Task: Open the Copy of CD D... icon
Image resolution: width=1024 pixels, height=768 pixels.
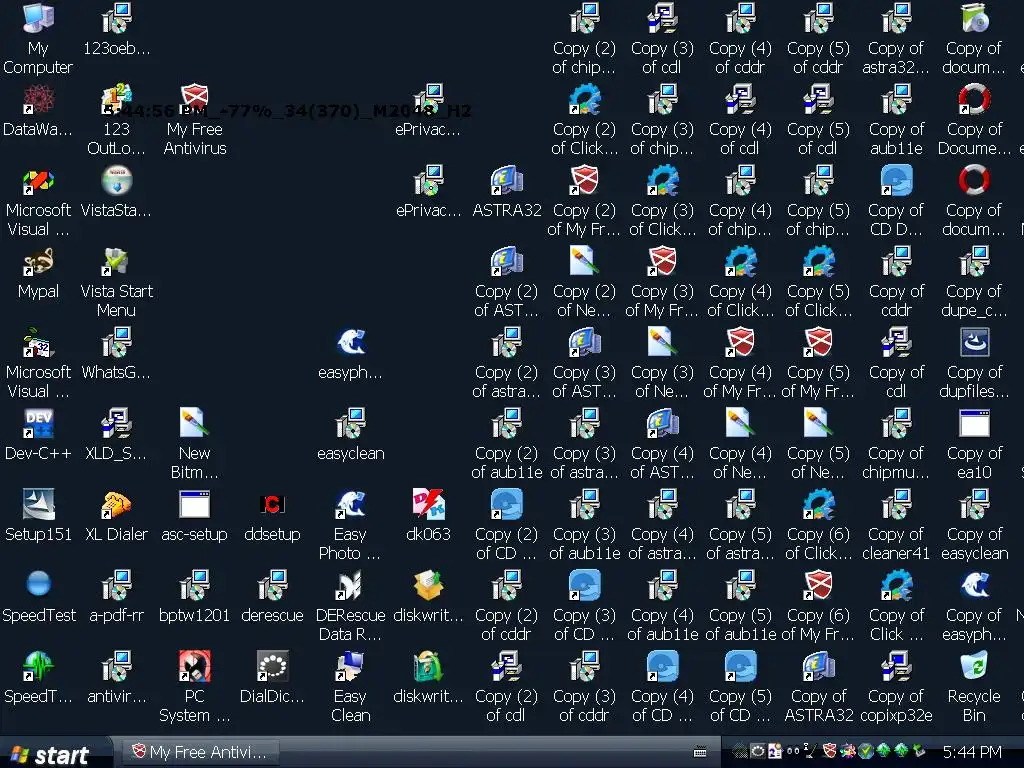Action: 896,180
